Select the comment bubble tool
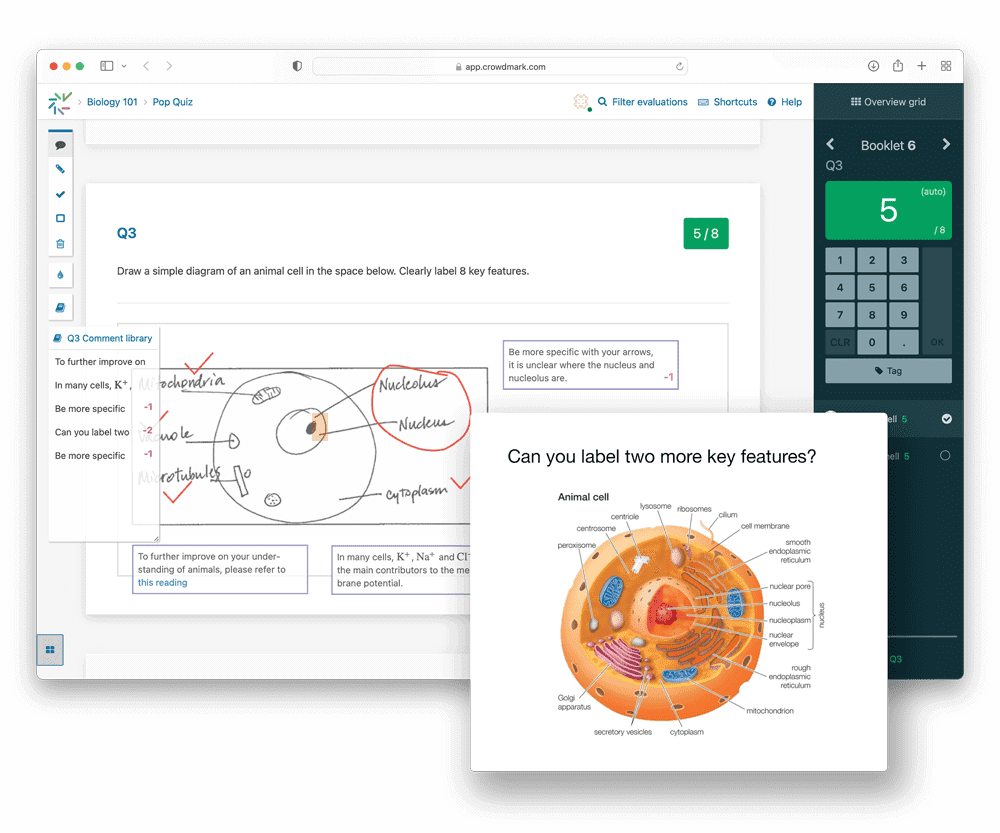The image size is (1000, 833). 60,145
